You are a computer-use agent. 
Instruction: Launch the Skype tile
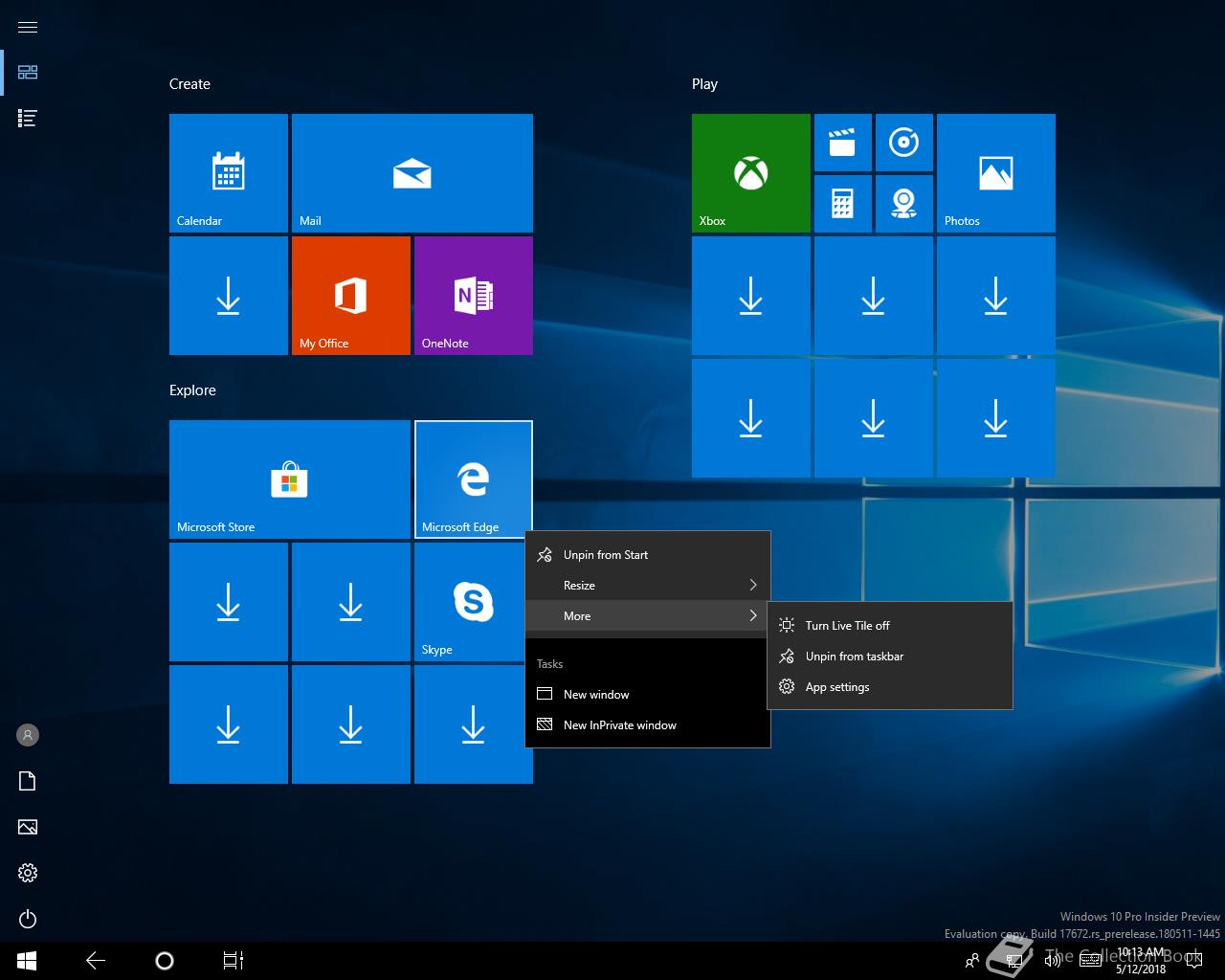(x=474, y=602)
